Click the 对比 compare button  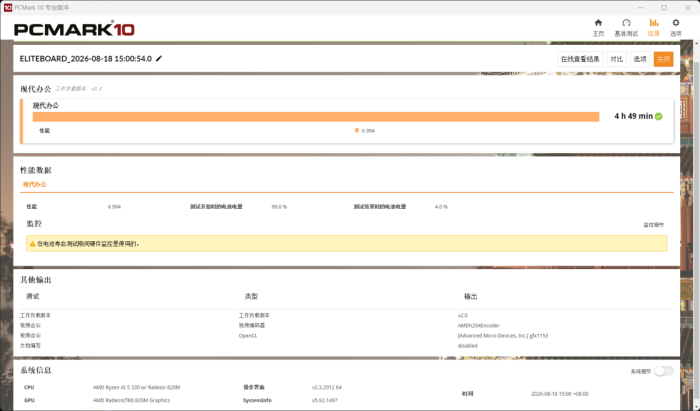pos(617,59)
